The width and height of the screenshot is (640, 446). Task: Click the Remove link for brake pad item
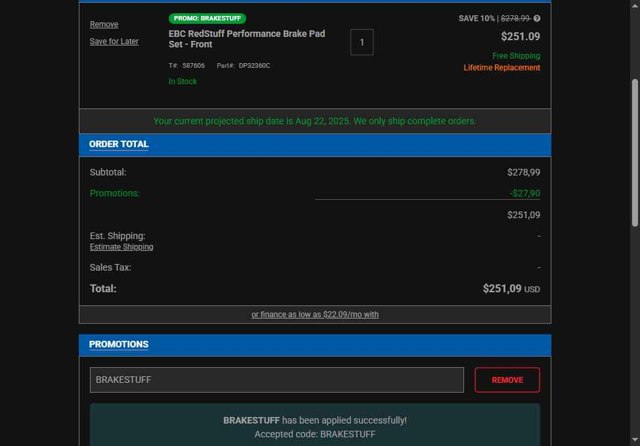[x=104, y=24]
